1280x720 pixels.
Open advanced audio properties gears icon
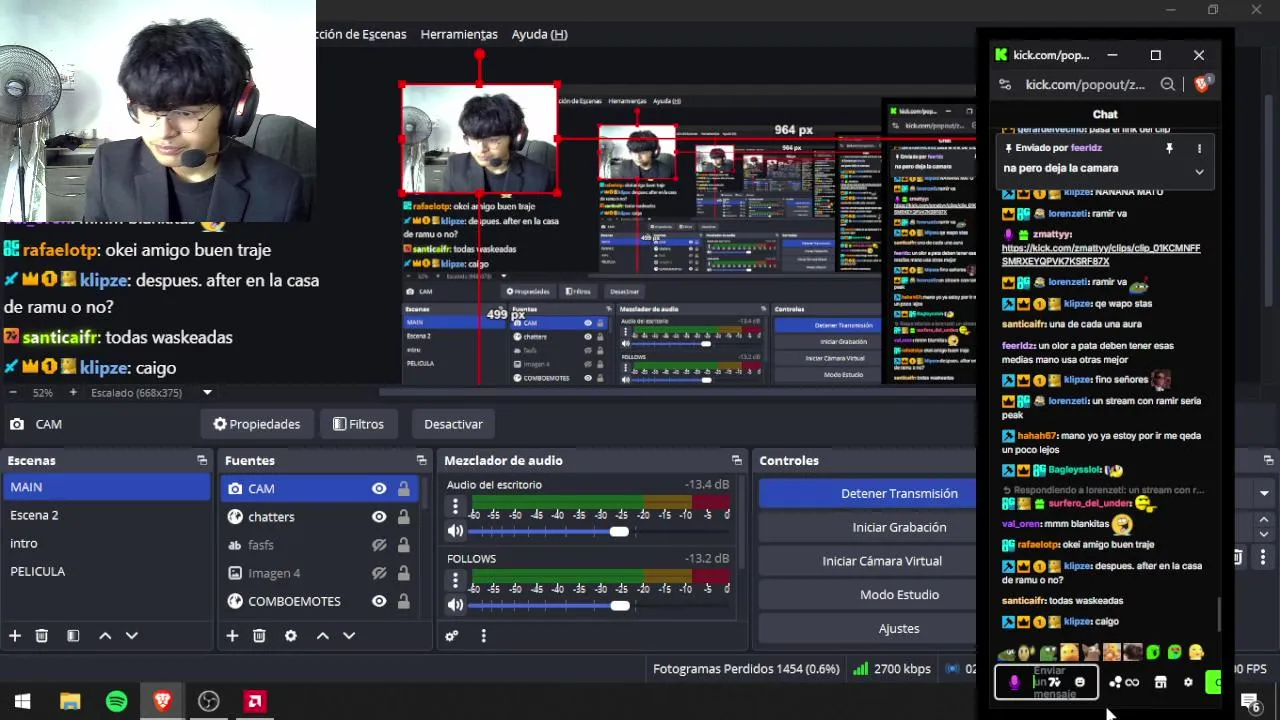pyautogui.click(x=452, y=635)
